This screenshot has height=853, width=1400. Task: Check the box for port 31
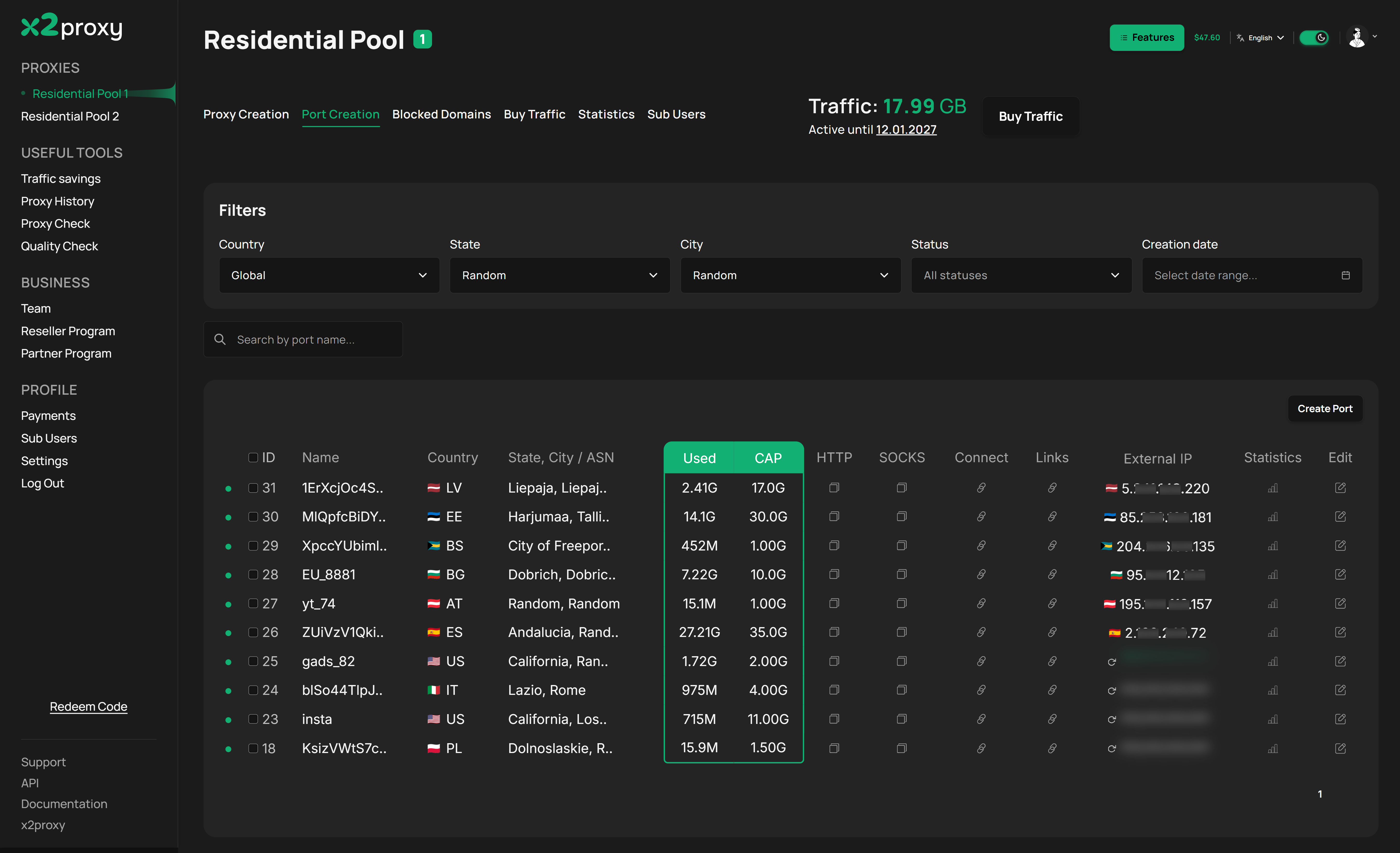point(253,488)
